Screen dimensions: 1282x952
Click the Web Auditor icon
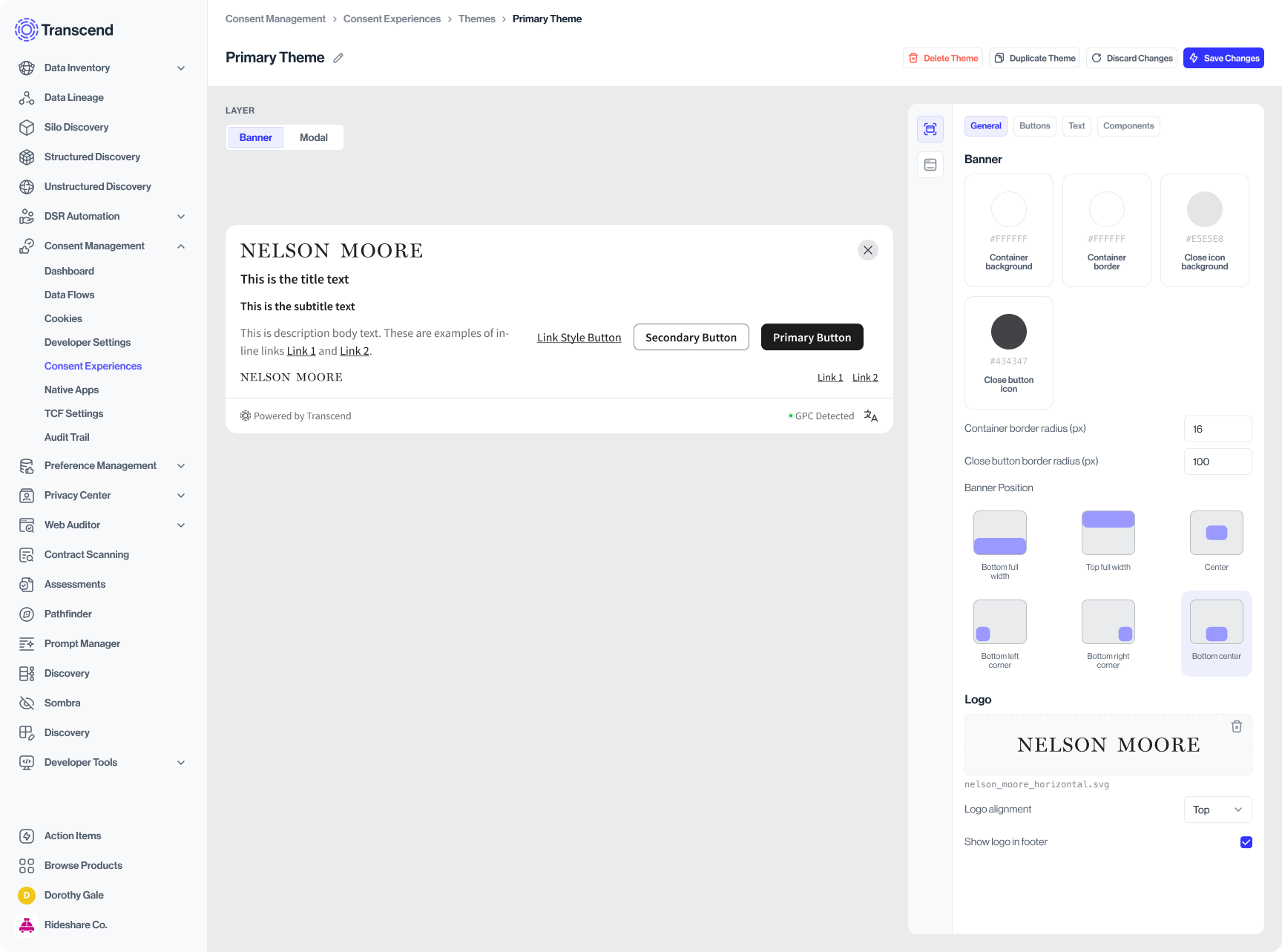tap(27, 525)
